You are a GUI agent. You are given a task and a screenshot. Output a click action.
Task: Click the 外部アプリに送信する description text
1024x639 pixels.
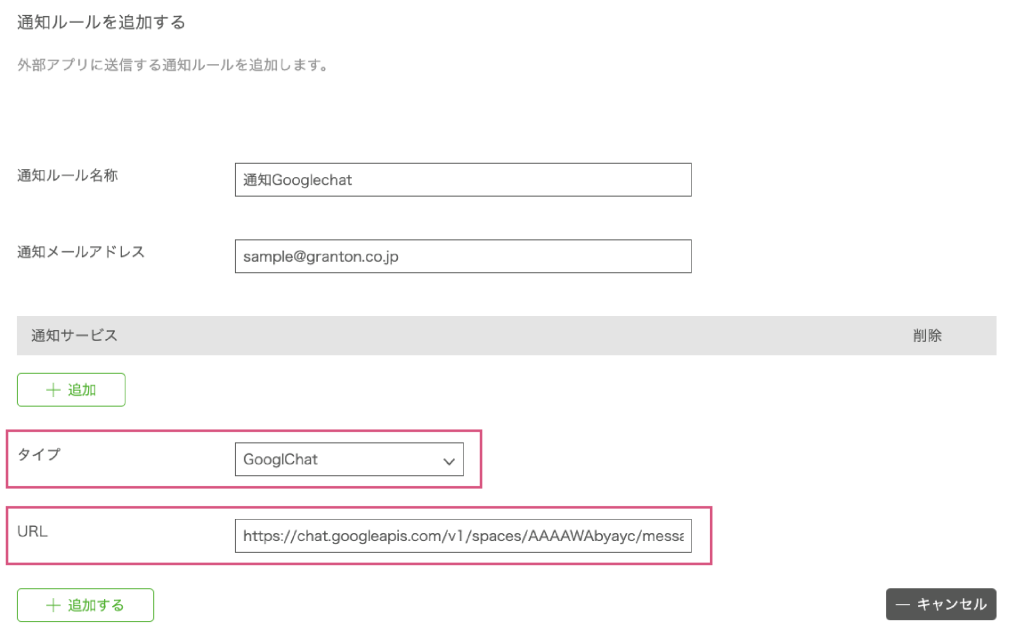[x=173, y=66]
